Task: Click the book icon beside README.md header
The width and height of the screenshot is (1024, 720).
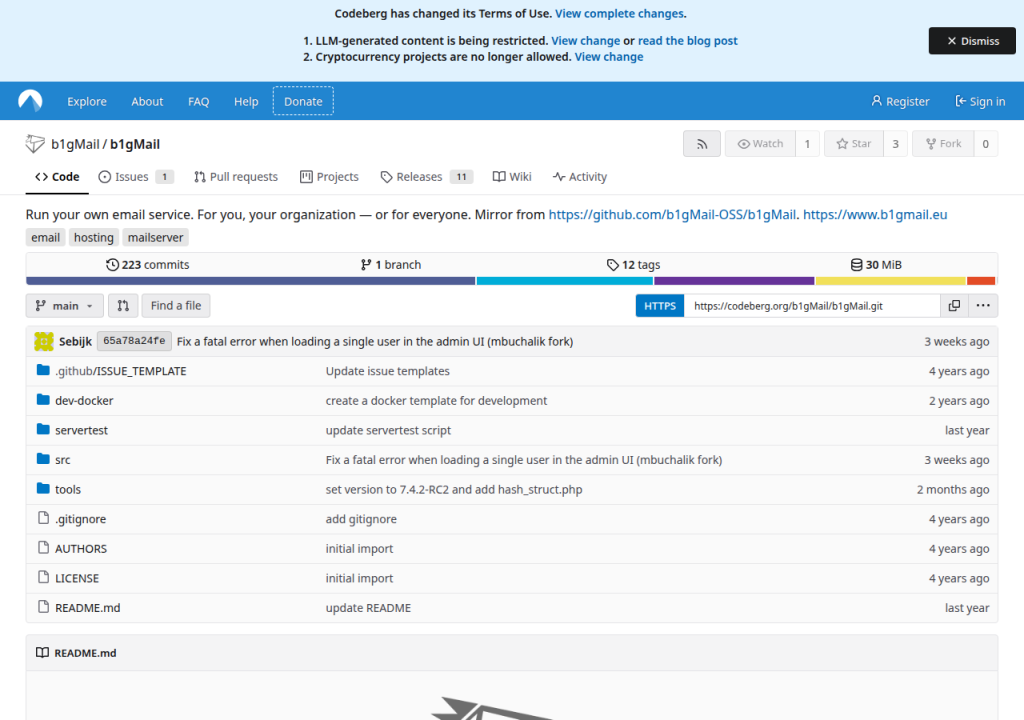Action: point(42,653)
